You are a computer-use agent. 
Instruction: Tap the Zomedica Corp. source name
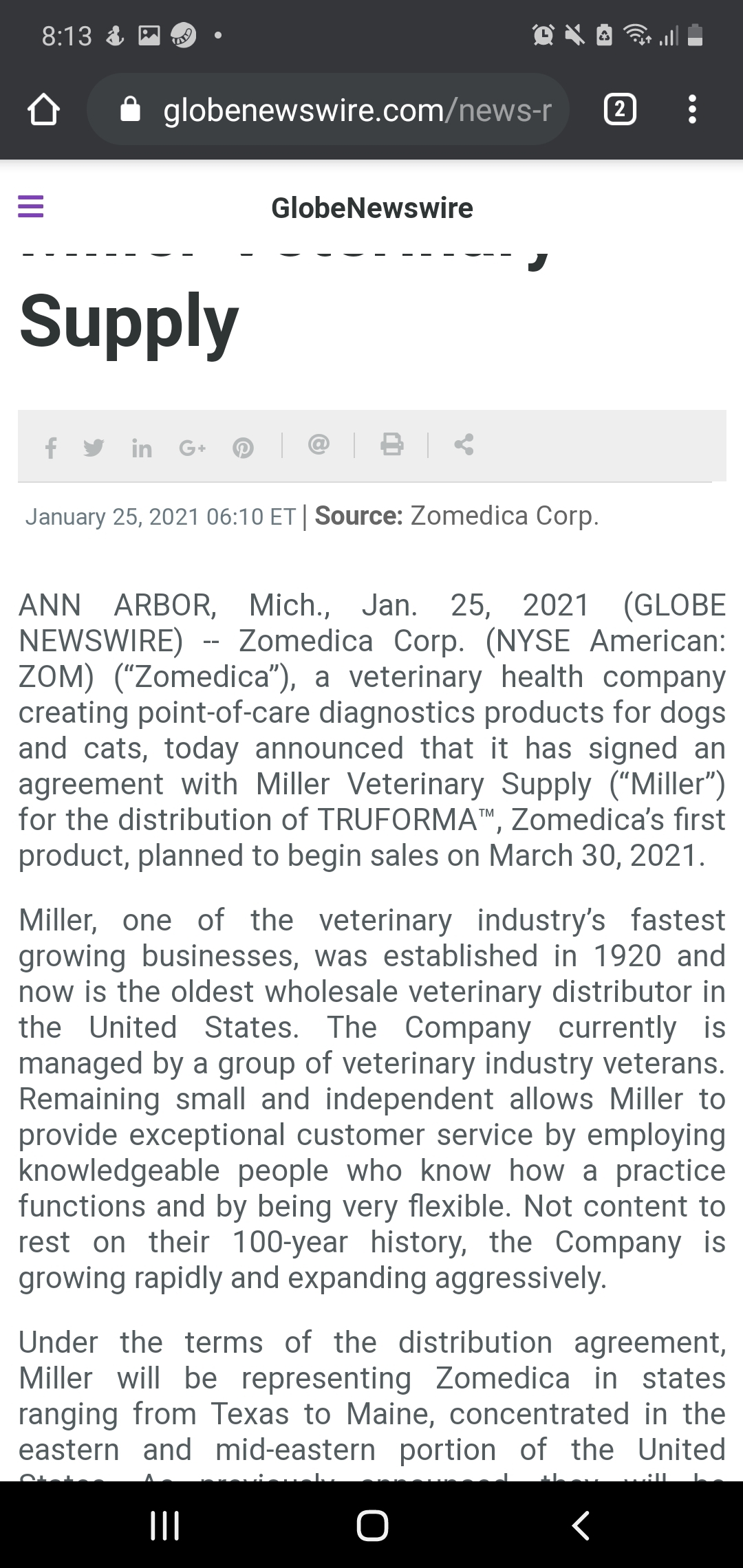(504, 516)
